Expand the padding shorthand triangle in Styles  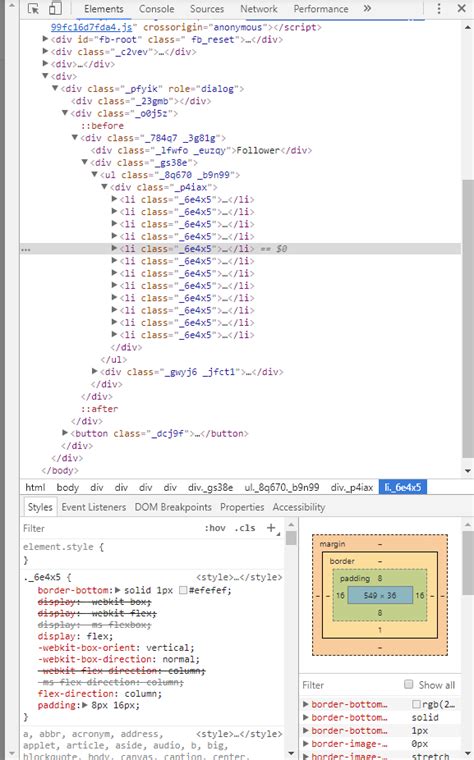85,705
